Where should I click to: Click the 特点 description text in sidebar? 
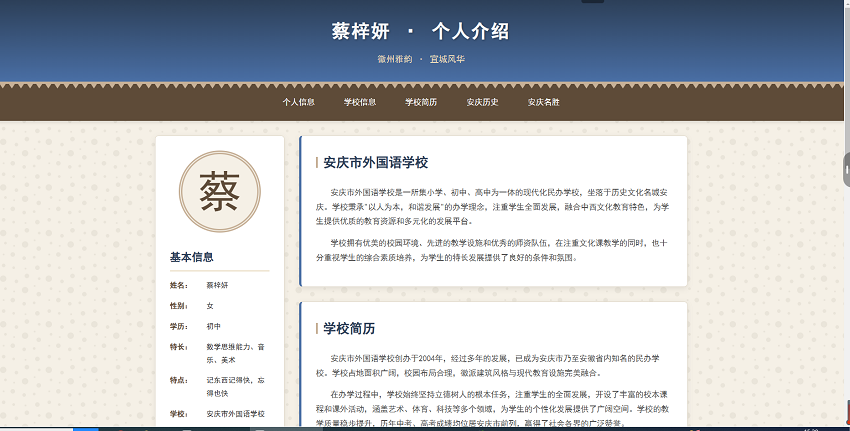(235, 386)
